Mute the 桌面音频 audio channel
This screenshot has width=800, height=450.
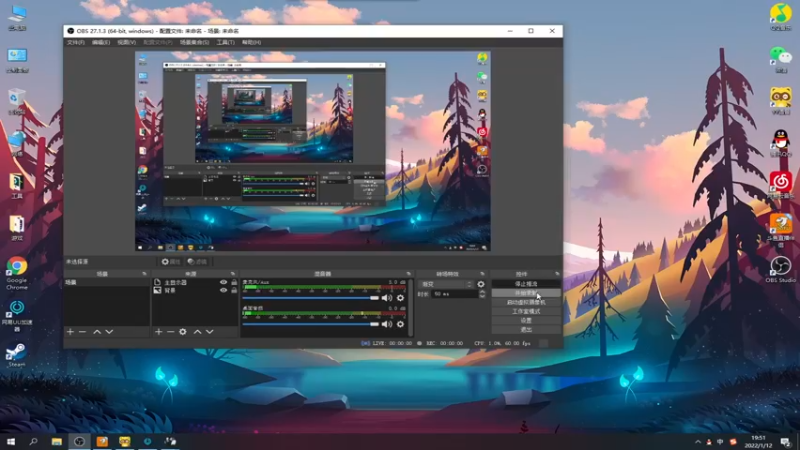(387, 324)
